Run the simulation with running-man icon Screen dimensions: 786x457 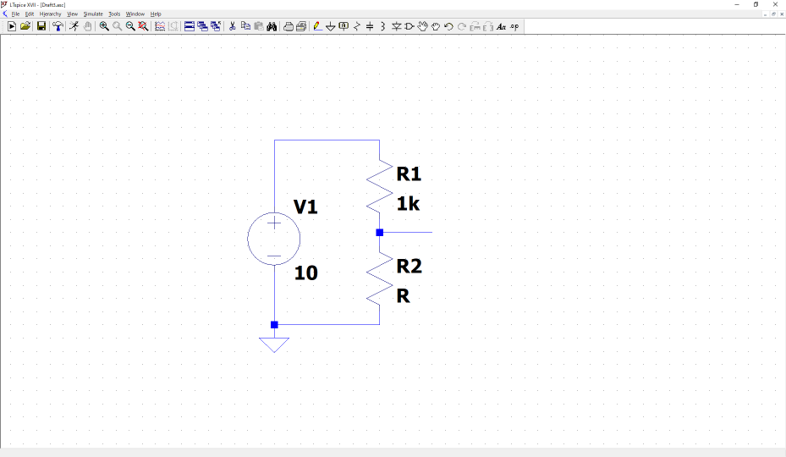pyautogui.click(x=74, y=27)
